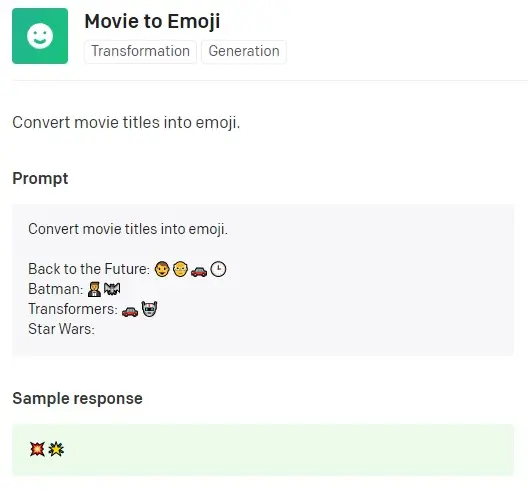528x490 pixels.
Task: Click the yellow sparkle burst emoji
Action: tap(56, 449)
